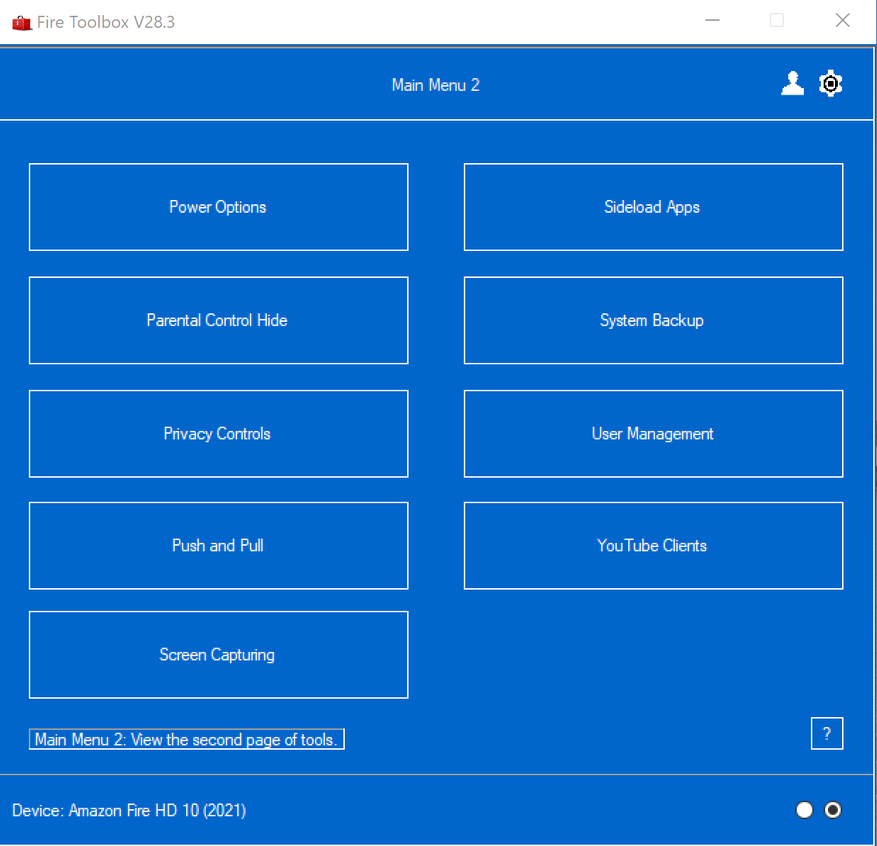Image resolution: width=877 pixels, height=846 pixels.
Task: Minimize the Fire Toolbox window
Action: click(x=712, y=21)
